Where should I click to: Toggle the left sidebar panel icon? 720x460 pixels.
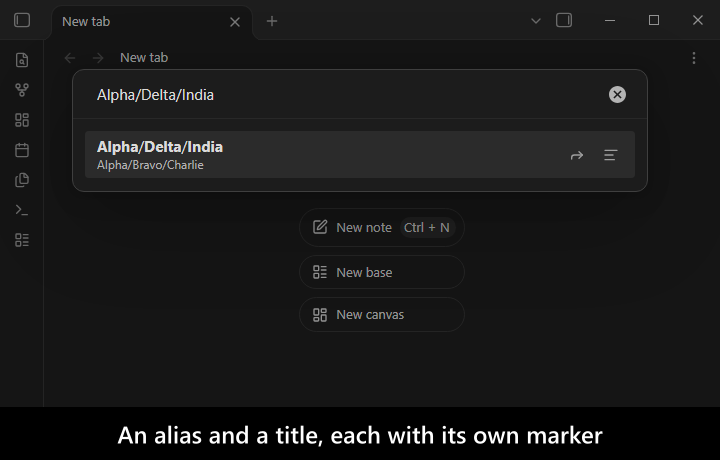point(22,20)
